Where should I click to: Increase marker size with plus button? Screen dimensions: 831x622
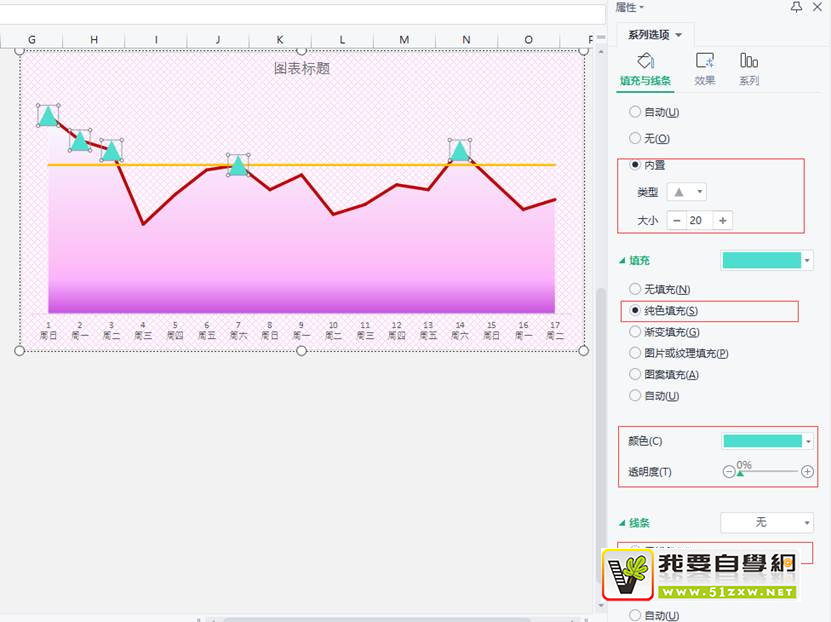click(x=722, y=220)
